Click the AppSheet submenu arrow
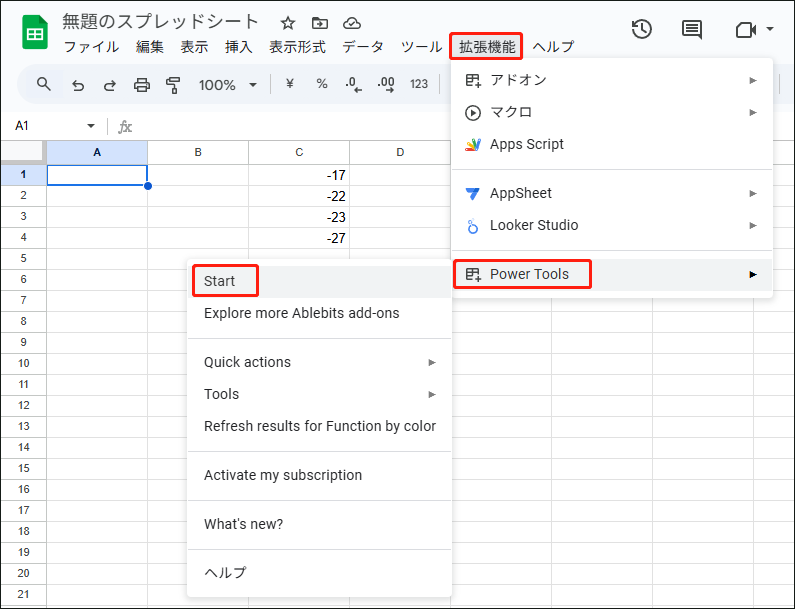795x609 pixels. tap(753, 193)
